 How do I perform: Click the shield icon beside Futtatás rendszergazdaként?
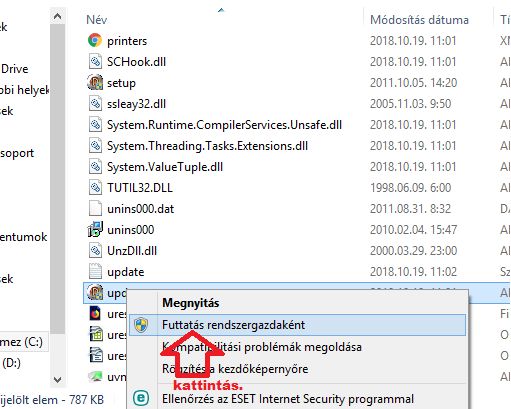(141, 325)
